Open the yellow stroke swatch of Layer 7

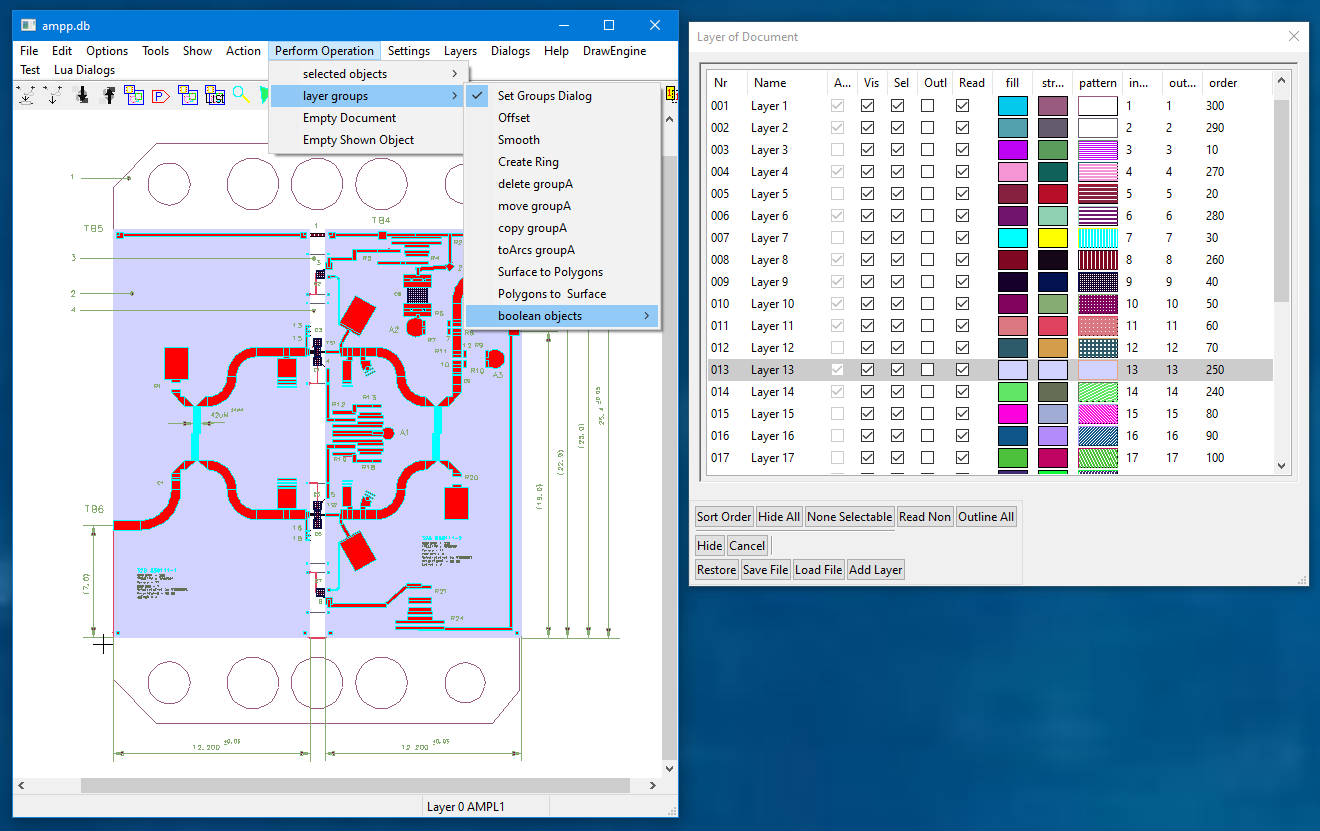pos(1052,238)
